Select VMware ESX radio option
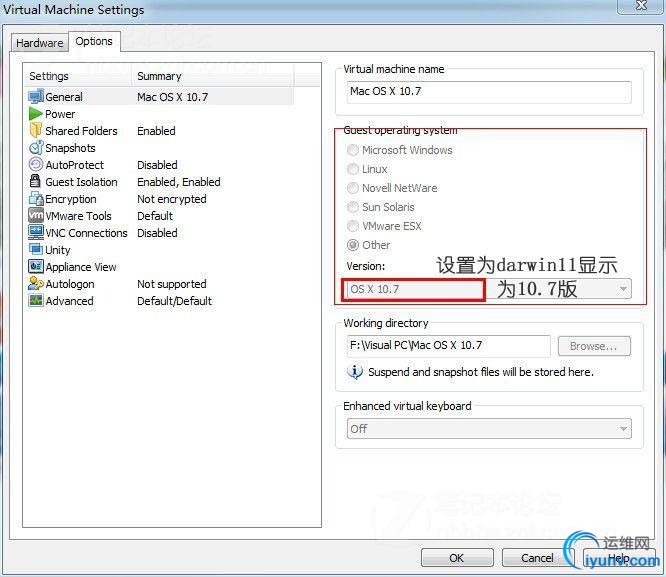This screenshot has height=577, width=666. 353,226
